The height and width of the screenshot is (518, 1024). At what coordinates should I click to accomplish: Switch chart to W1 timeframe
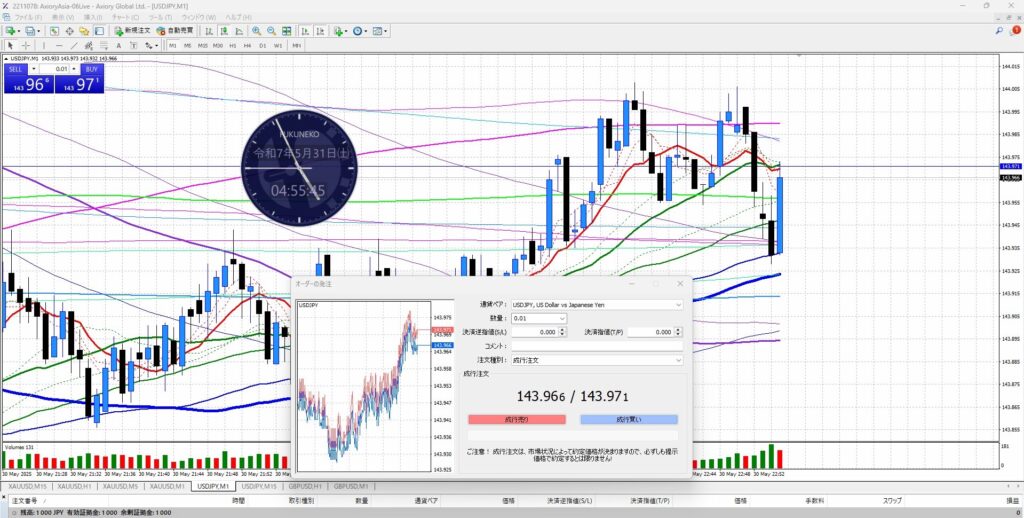(278, 46)
